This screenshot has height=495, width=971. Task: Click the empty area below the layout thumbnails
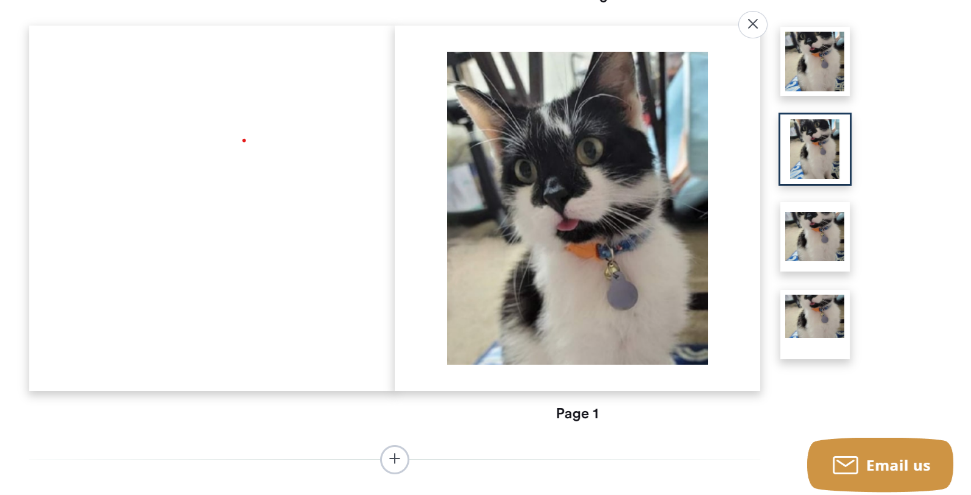point(815,396)
